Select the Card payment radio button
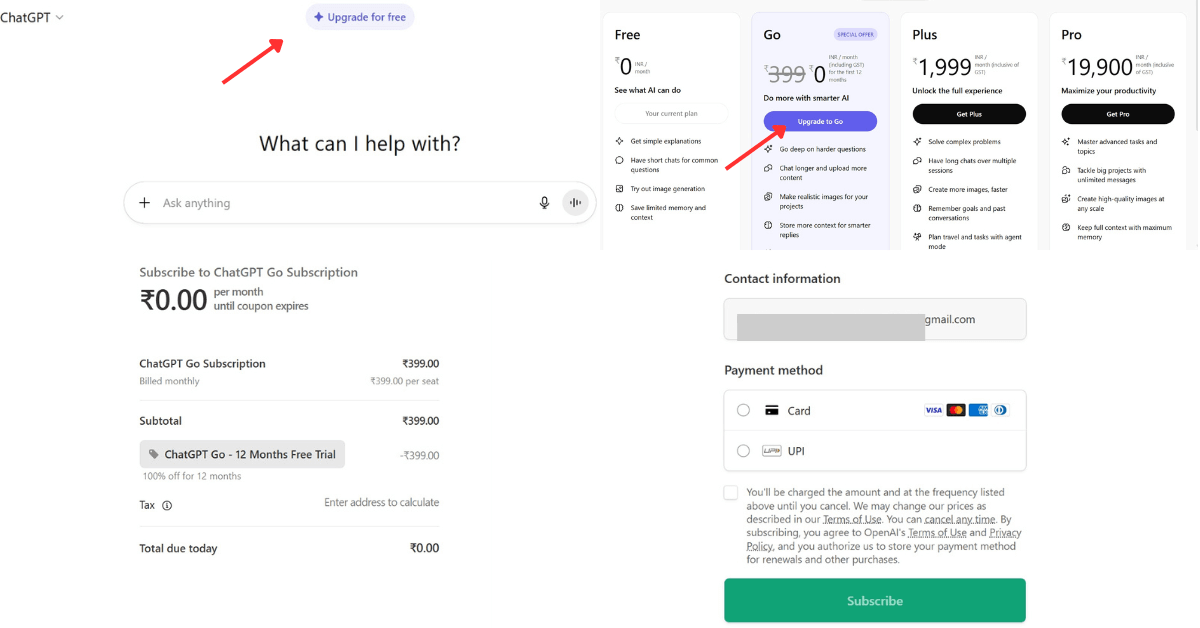Screen dimensions: 1200x628 click(743, 410)
